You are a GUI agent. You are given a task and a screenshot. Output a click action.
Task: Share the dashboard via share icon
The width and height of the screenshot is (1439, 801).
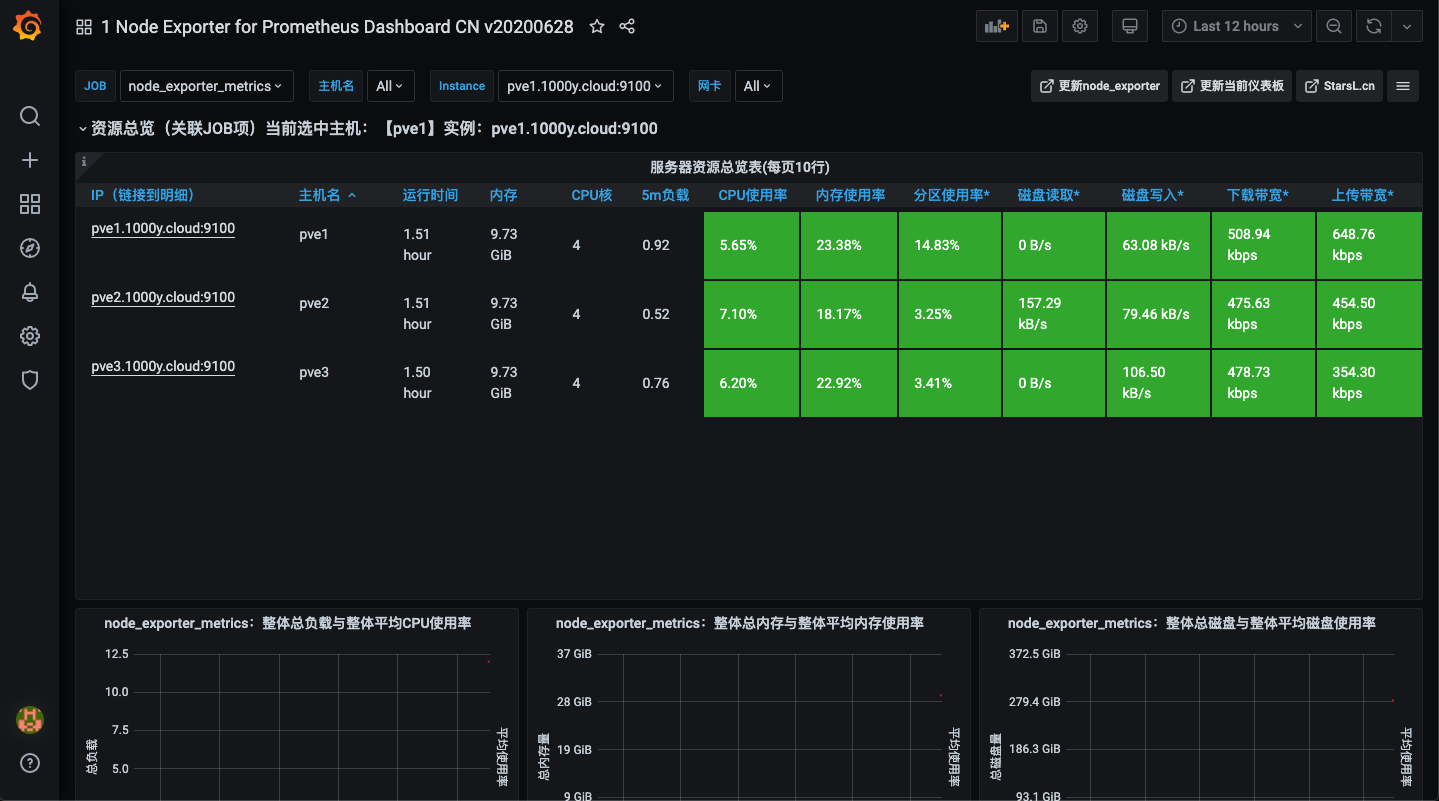[x=627, y=27]
